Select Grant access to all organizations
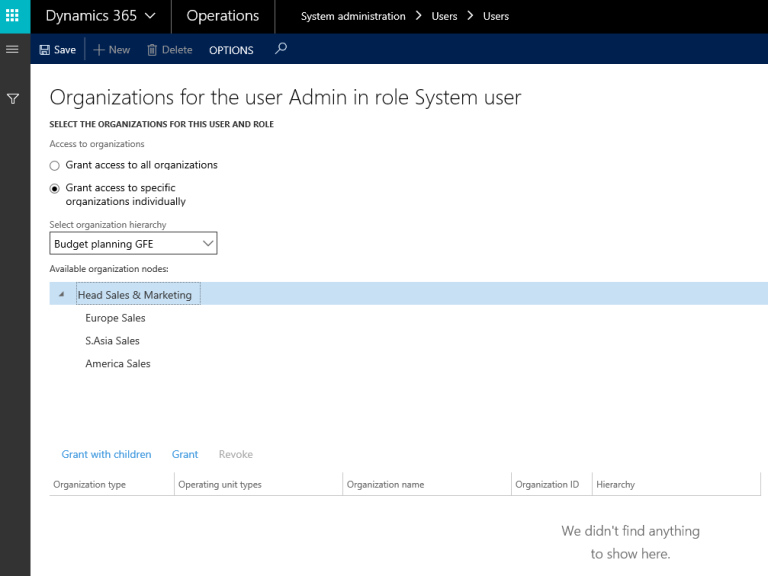Image resolution: width=768 pixels, height=576 pixels. tap(55, 166)
